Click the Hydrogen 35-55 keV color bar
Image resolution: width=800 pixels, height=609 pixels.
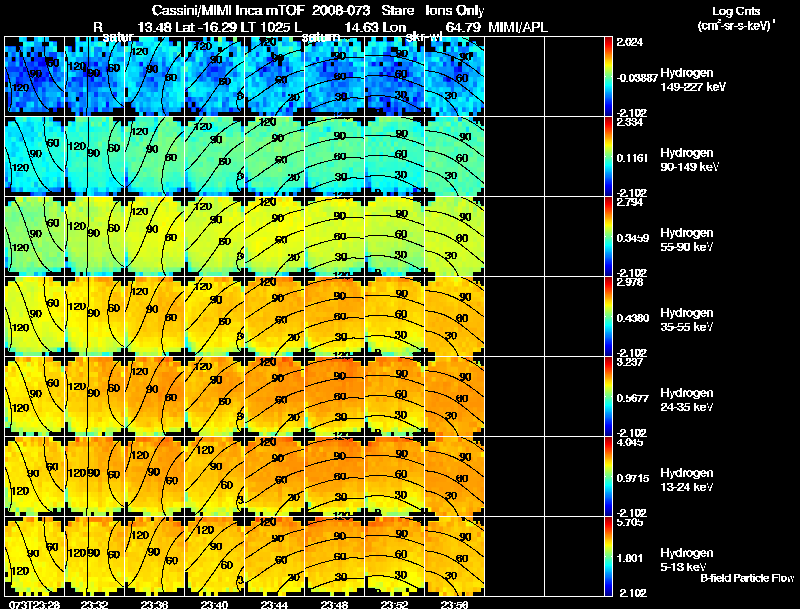click(x=608, y=317)
